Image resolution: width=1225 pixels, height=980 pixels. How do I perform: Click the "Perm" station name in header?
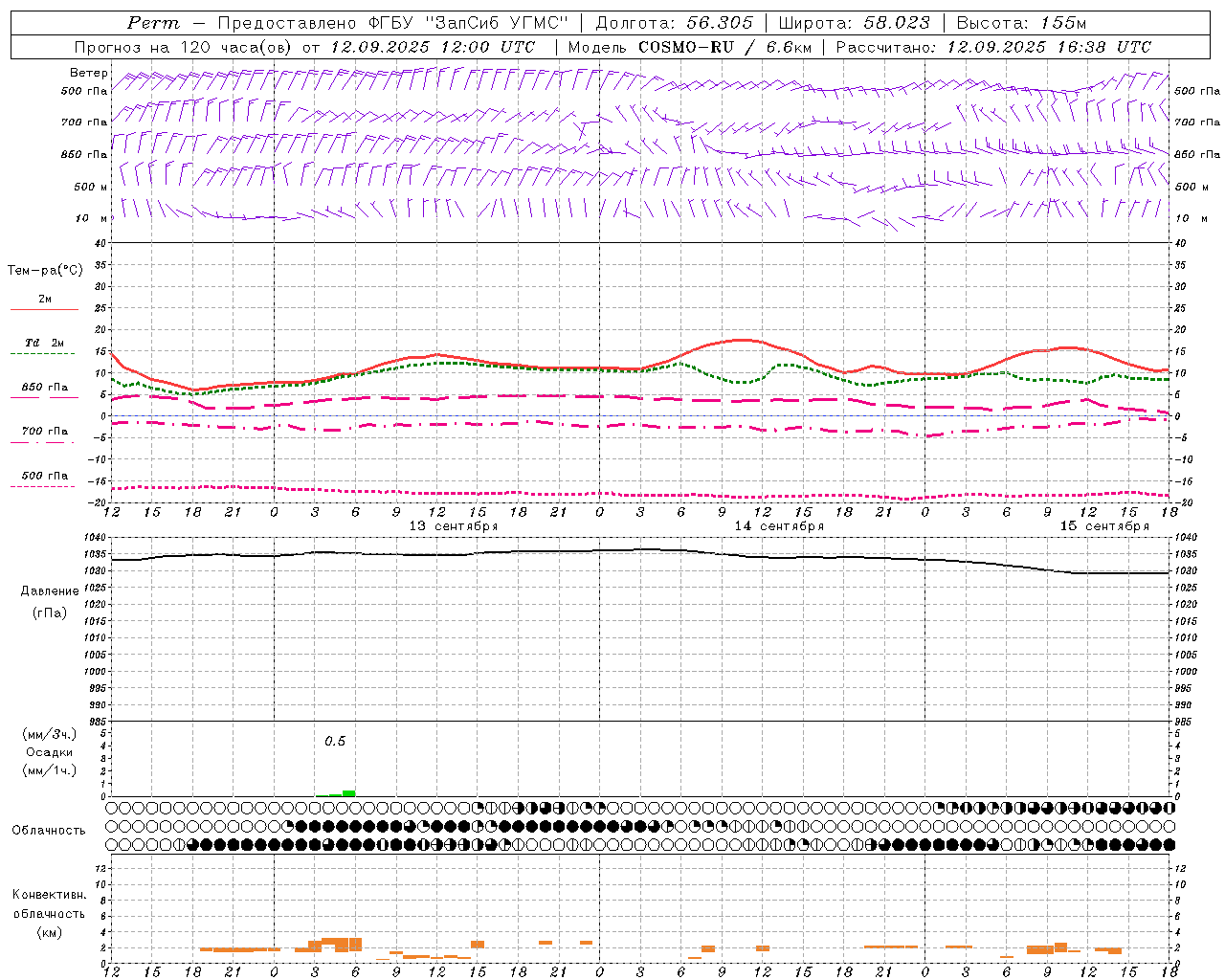153,23
